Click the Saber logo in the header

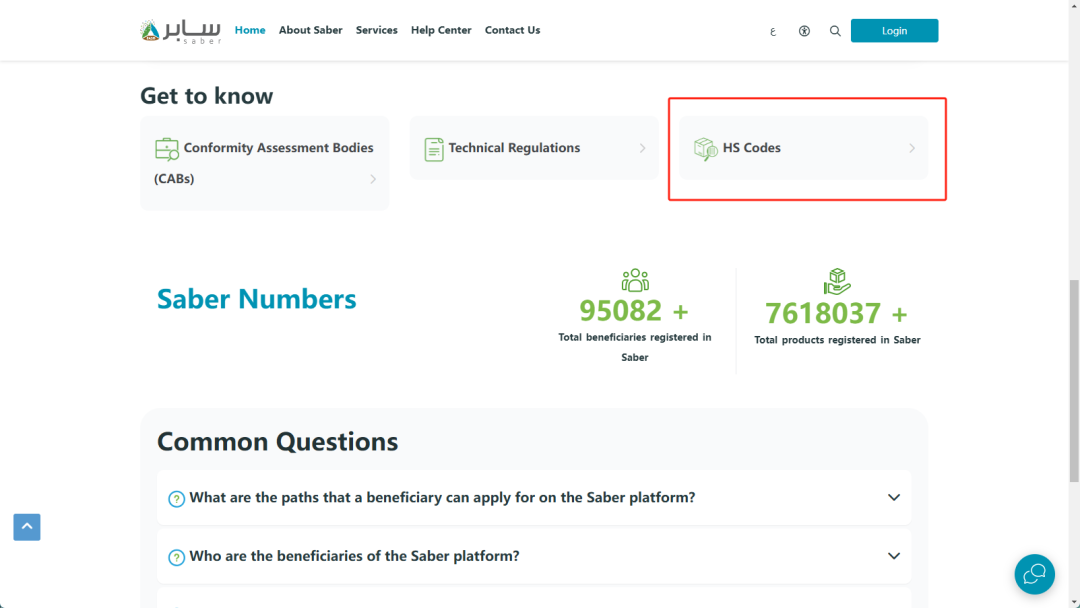click(x=180, y=31)
